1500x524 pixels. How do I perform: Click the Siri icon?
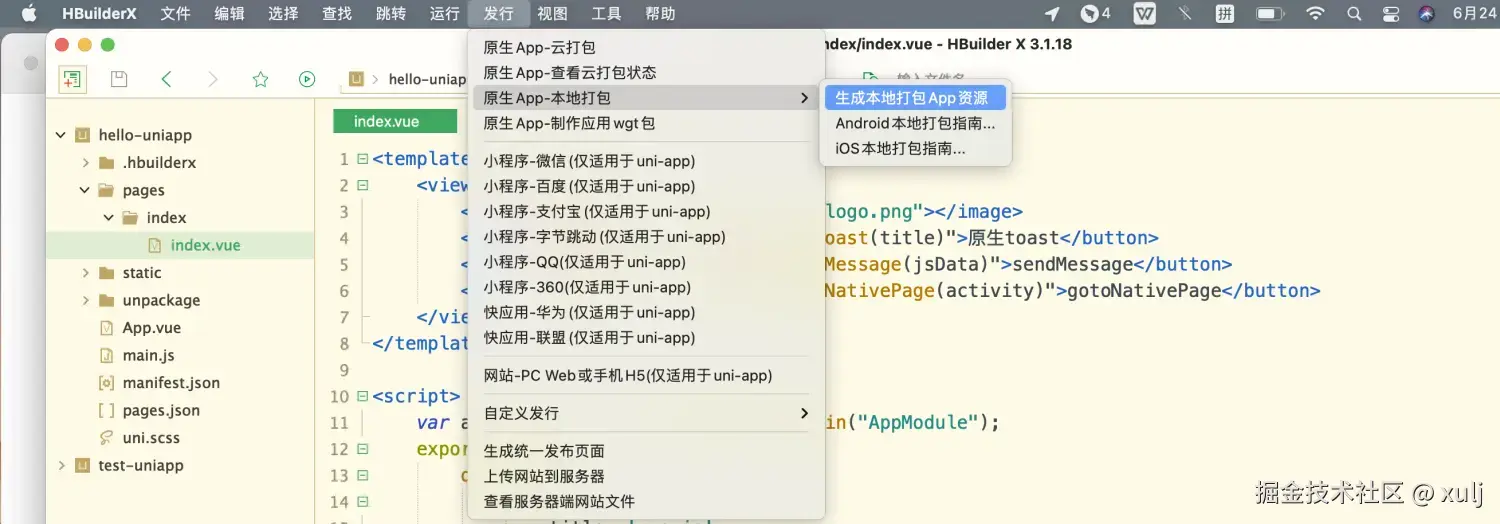pyautogui.click(x=1427, y=13)
